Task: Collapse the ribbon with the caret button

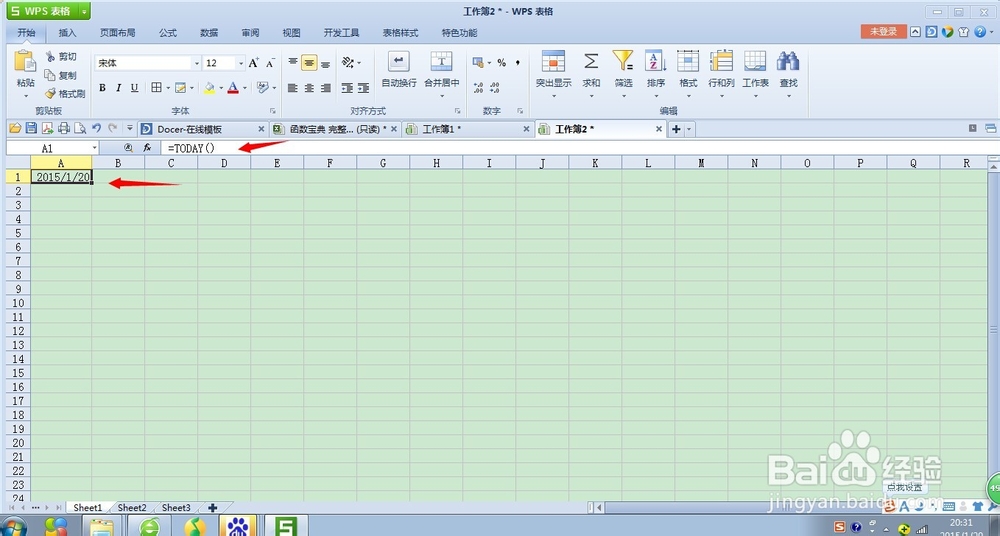Action: [915, 32]
